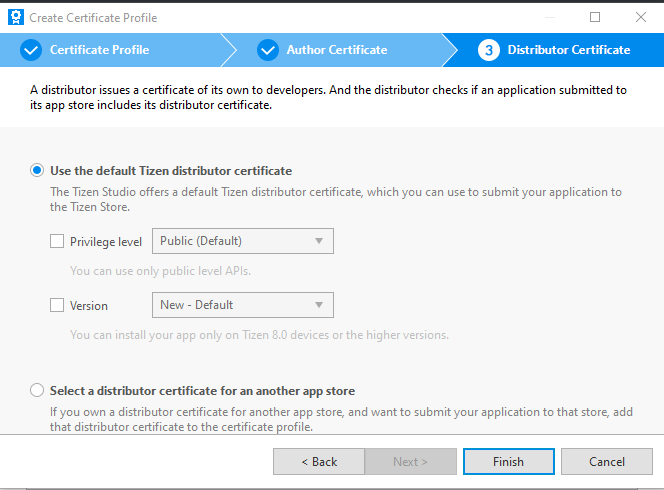Viewport: 664px width, 490px height.
Task: Click the 'Tizen 8.0 devices or the higher versions' text
Action: pos(345,335)
